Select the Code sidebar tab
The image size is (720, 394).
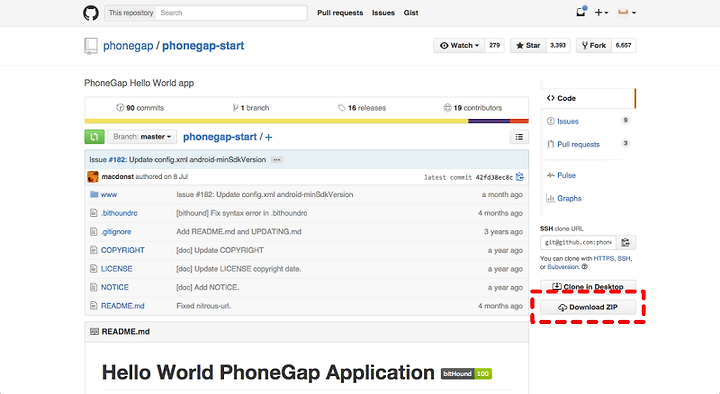coord(588,98)
